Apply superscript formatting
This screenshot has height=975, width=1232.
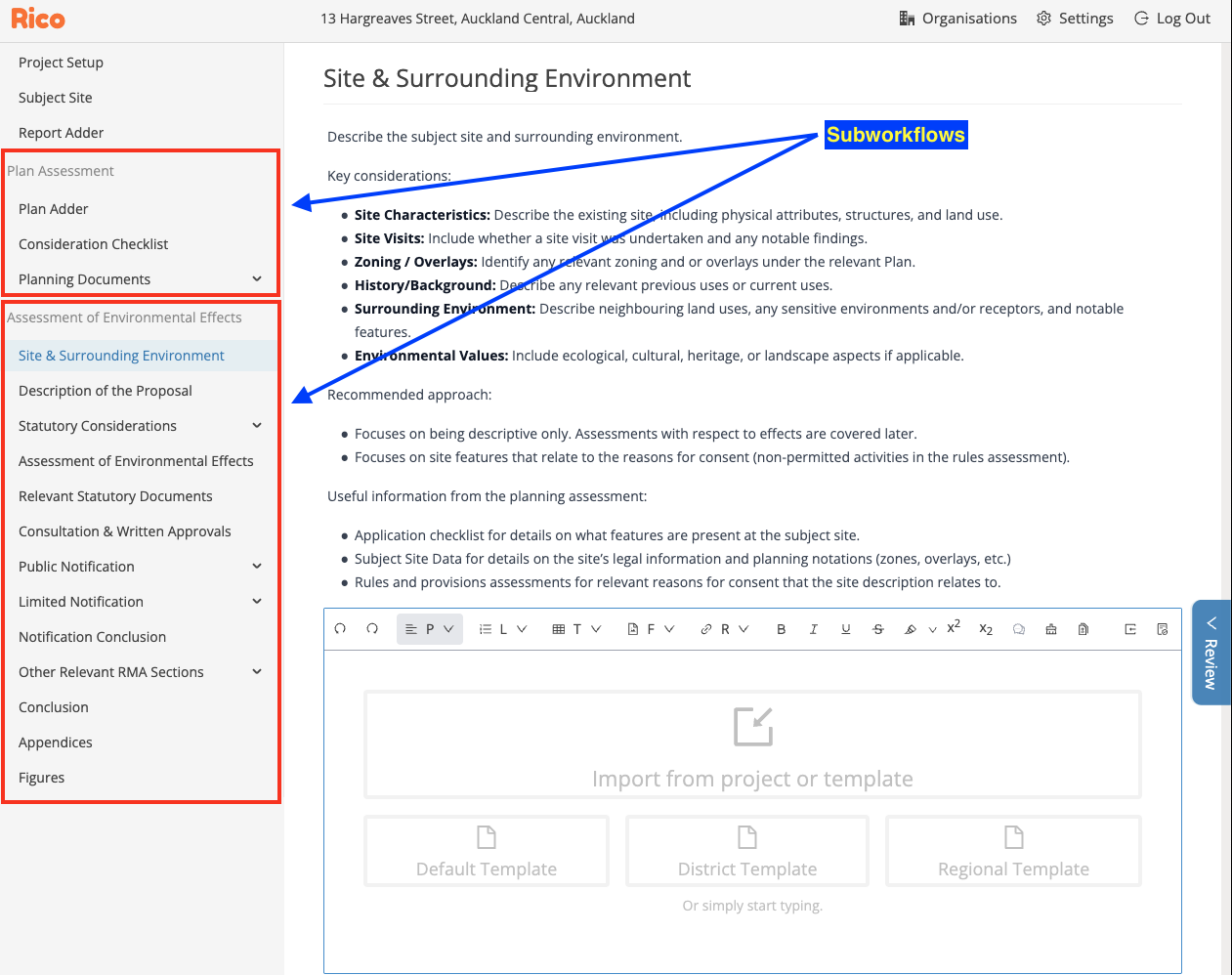[954, 626]
